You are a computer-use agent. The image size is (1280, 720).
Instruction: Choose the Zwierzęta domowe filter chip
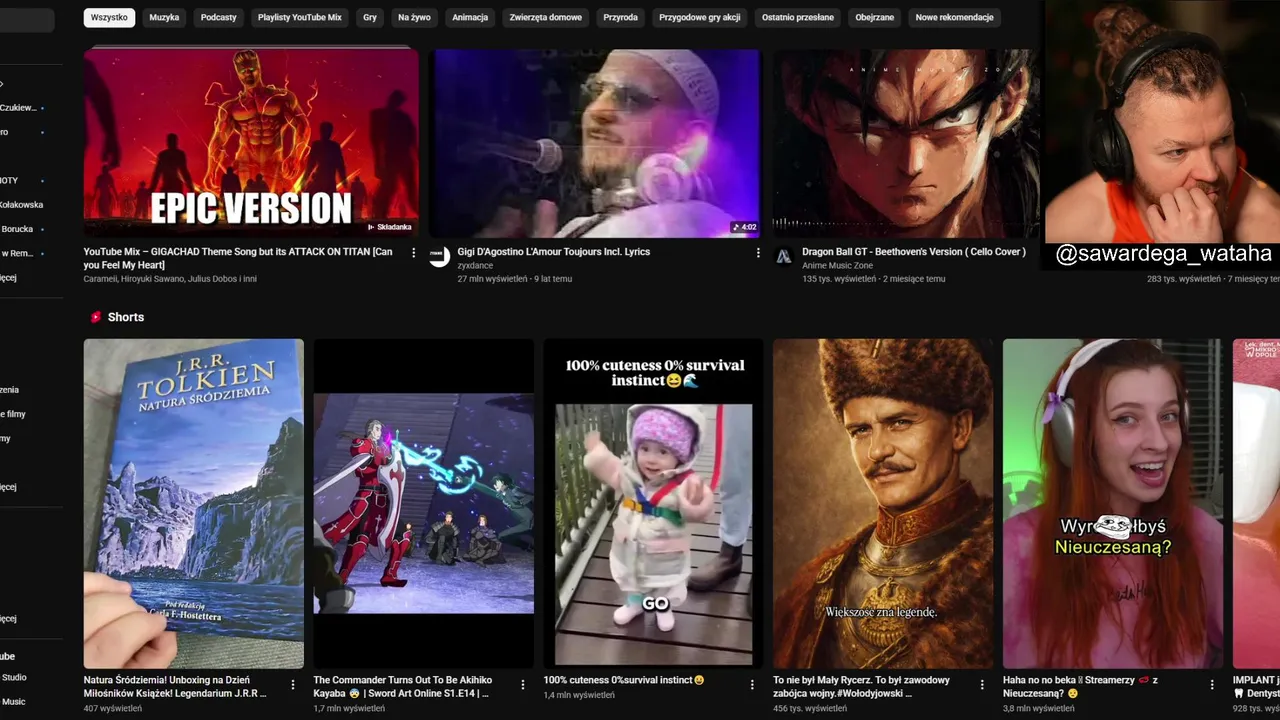pos(545,17)
